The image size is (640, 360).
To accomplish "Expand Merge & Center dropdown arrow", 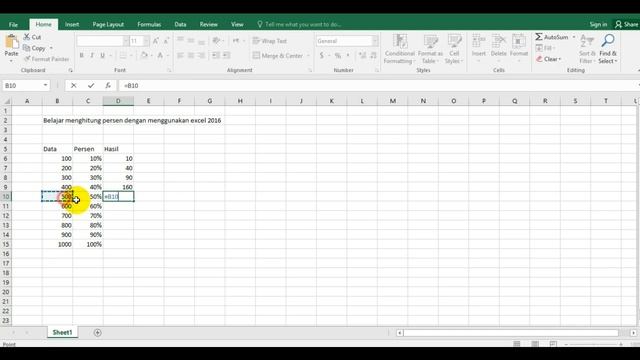I will pos(309,56).
